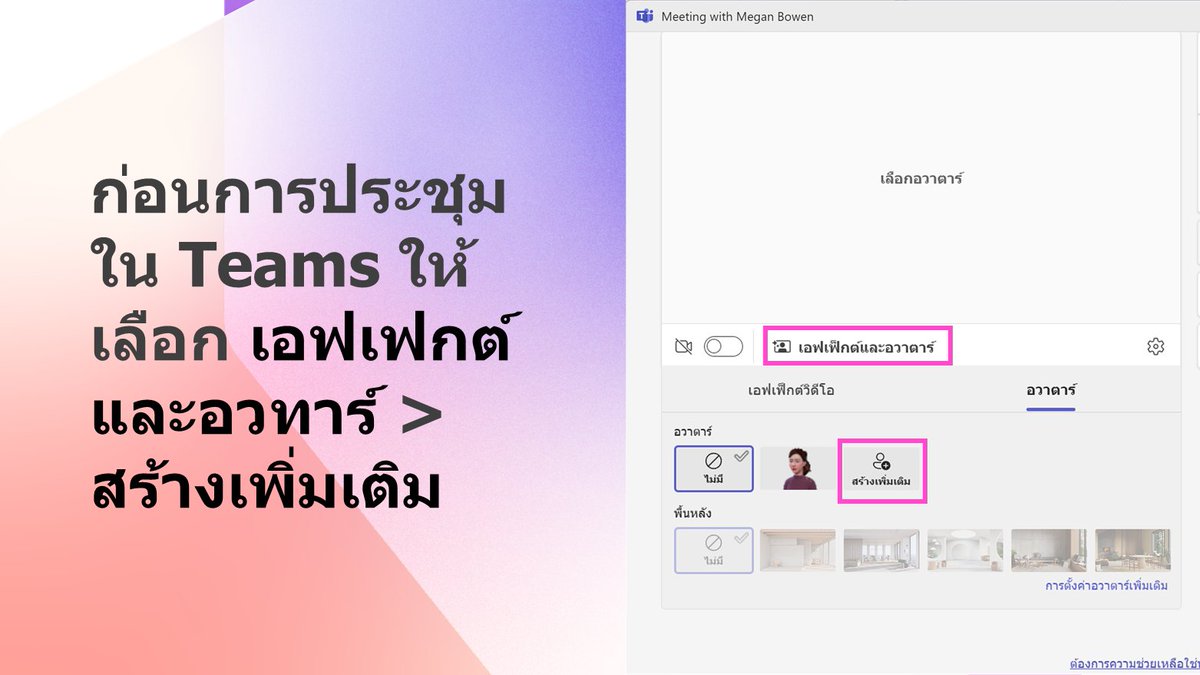Switch to เอฟเฟ็กต์วิดีโอ tab
Screen dimensions: 1200x675
[791, 390]
